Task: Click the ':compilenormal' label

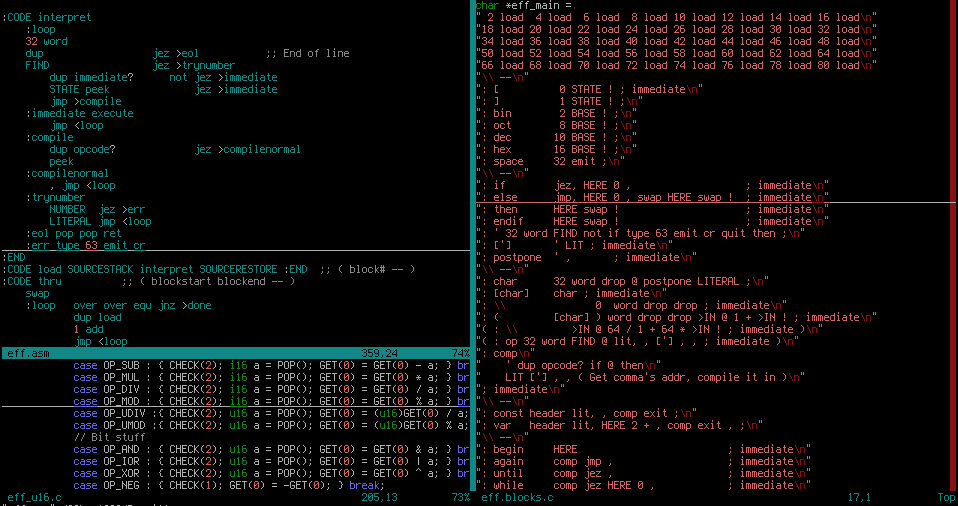Action: [x=67, y=174]
